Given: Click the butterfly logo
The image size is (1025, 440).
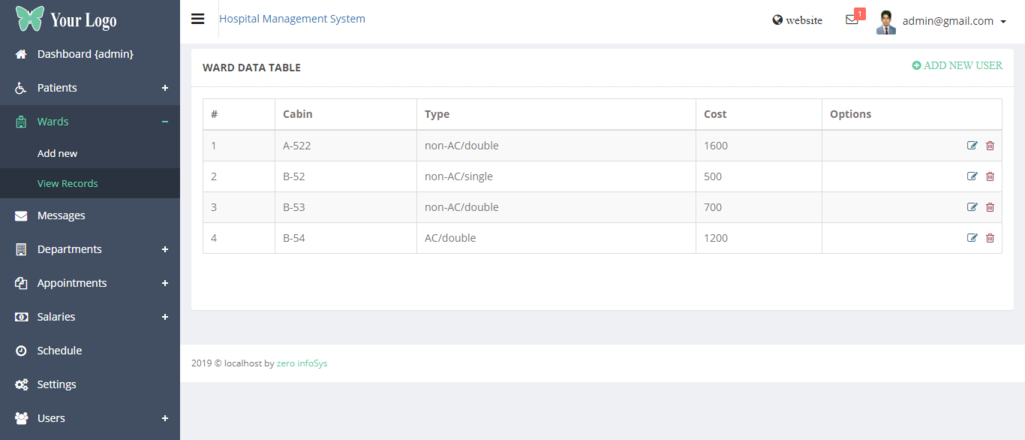Looking at the screenshot, I should 30,19.
